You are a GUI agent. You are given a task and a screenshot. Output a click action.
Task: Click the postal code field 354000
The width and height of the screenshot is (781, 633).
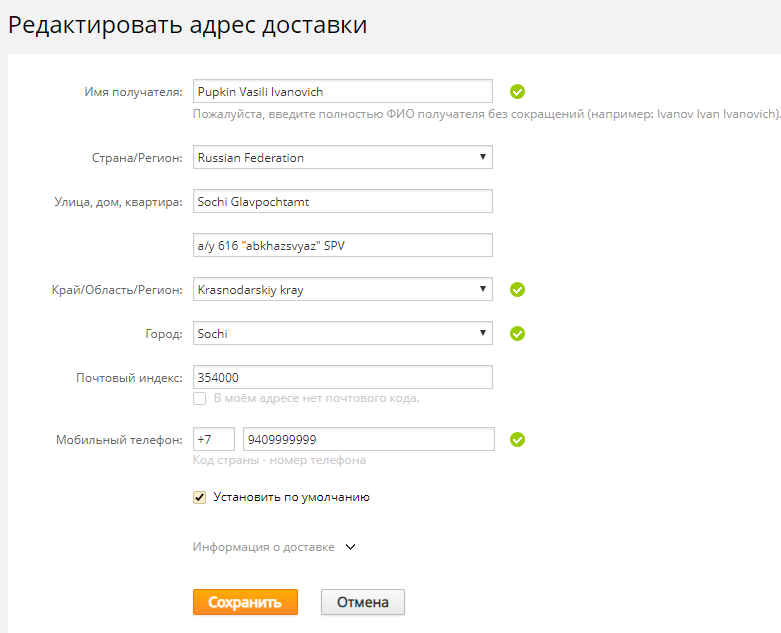pos(343,377)
